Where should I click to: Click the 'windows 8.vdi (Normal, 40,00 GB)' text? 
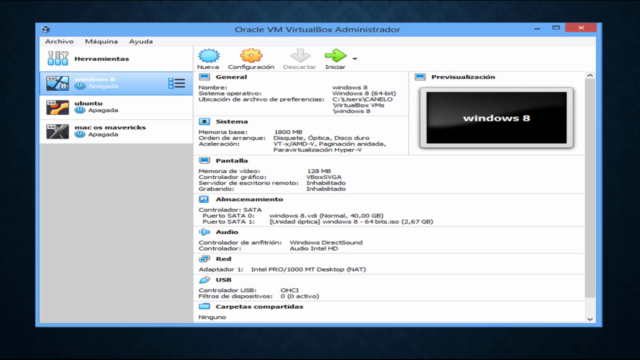(x=326, y=216)
